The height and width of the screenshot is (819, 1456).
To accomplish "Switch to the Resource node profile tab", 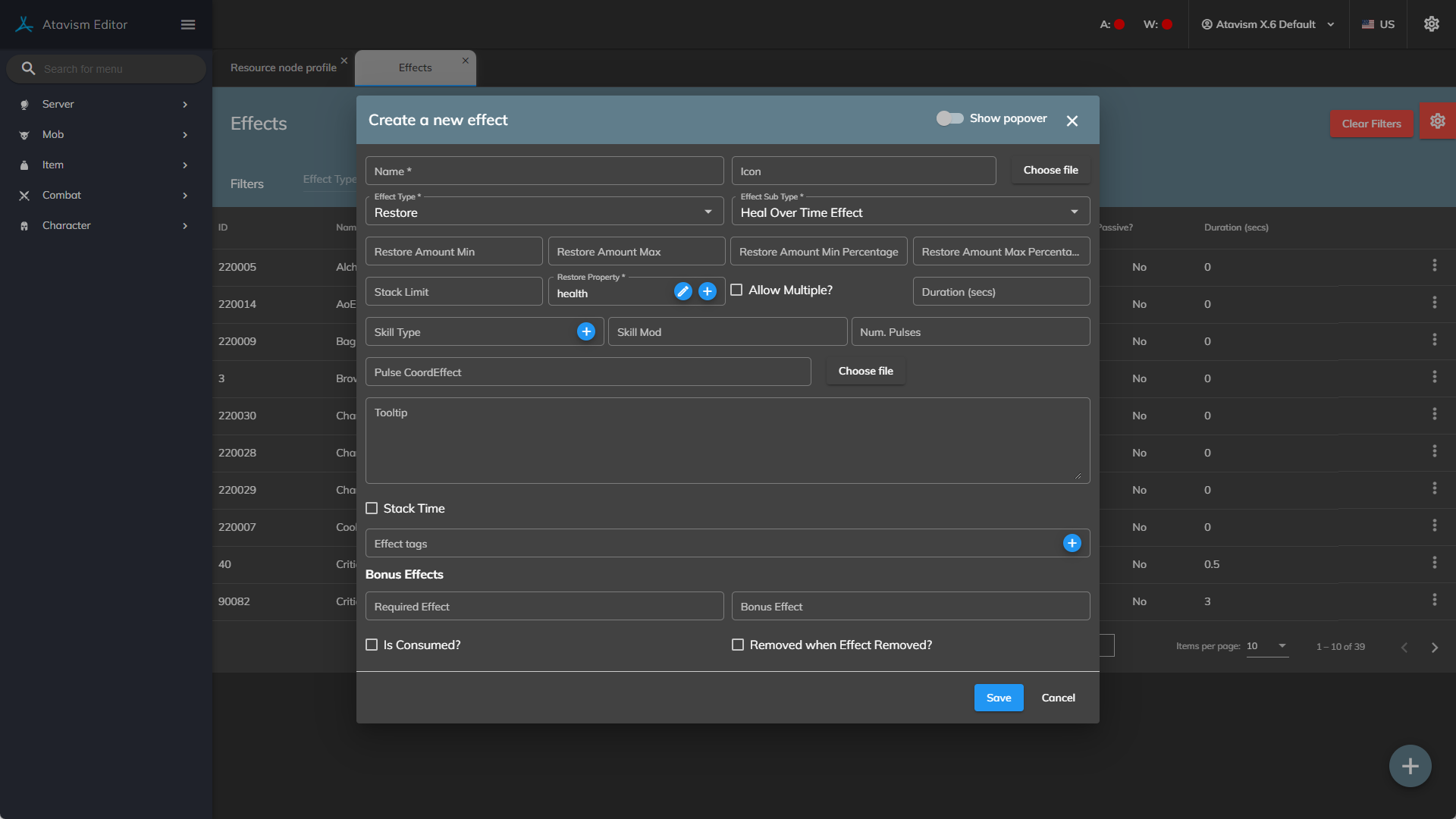I will 283,67.
